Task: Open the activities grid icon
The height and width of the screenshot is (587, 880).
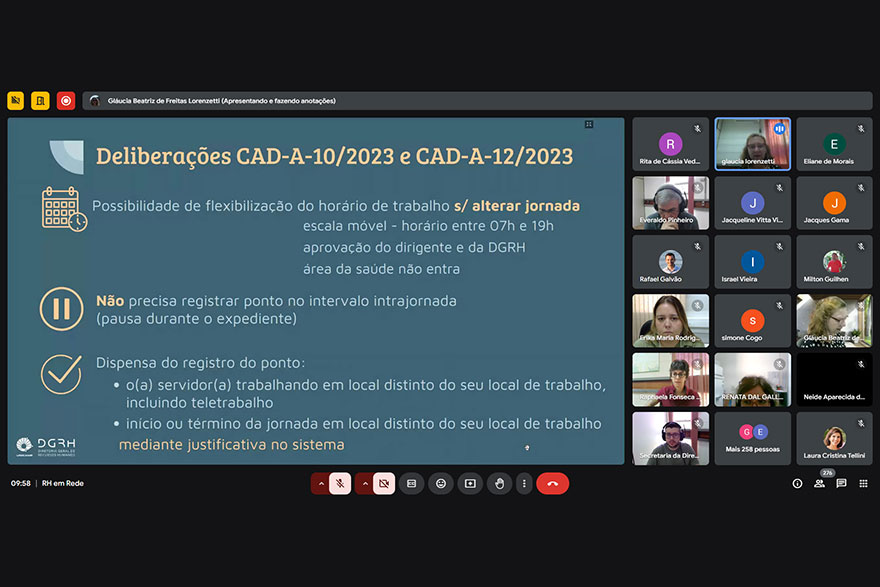Action: [x=863, y=483]
